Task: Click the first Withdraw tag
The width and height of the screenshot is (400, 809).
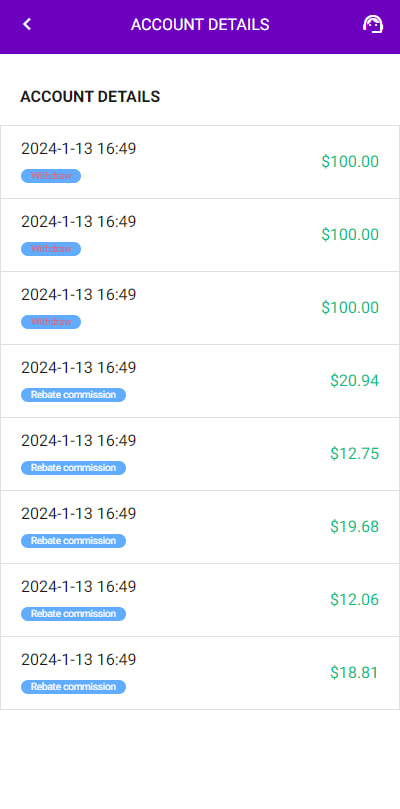Action: coord(51,176)
